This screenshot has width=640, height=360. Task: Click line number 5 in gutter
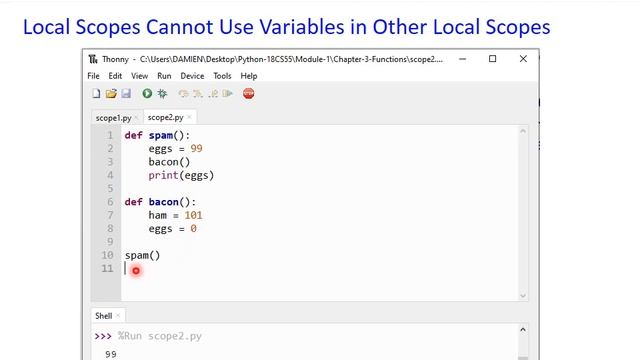click(110, 189)
